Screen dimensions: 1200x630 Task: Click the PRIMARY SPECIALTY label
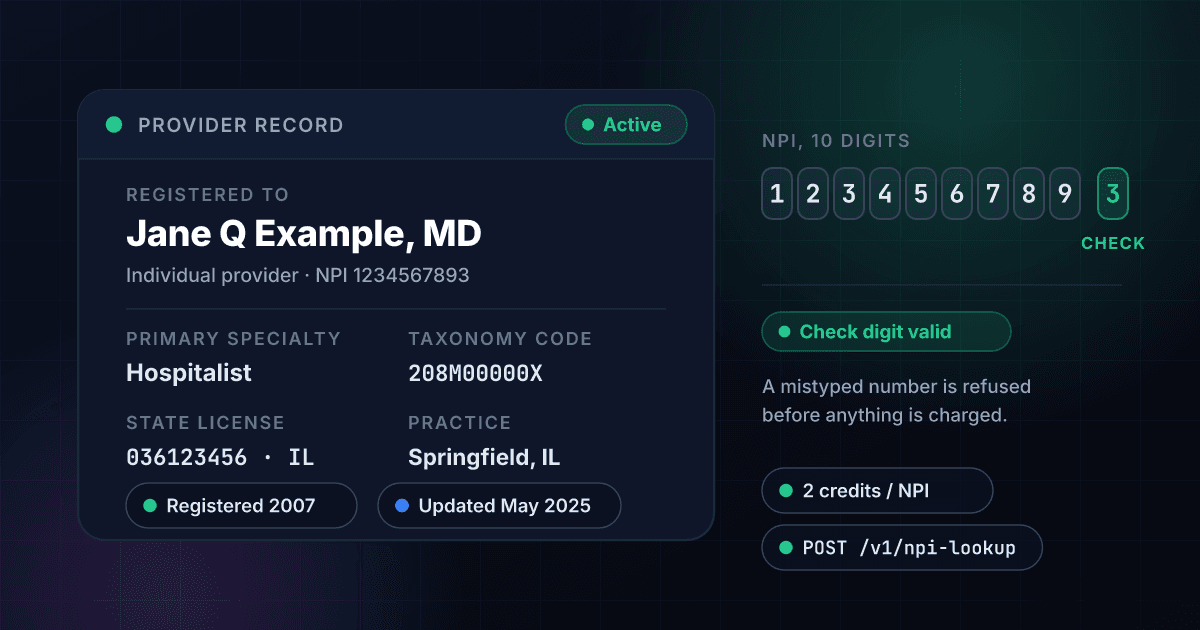coord(233,339)
